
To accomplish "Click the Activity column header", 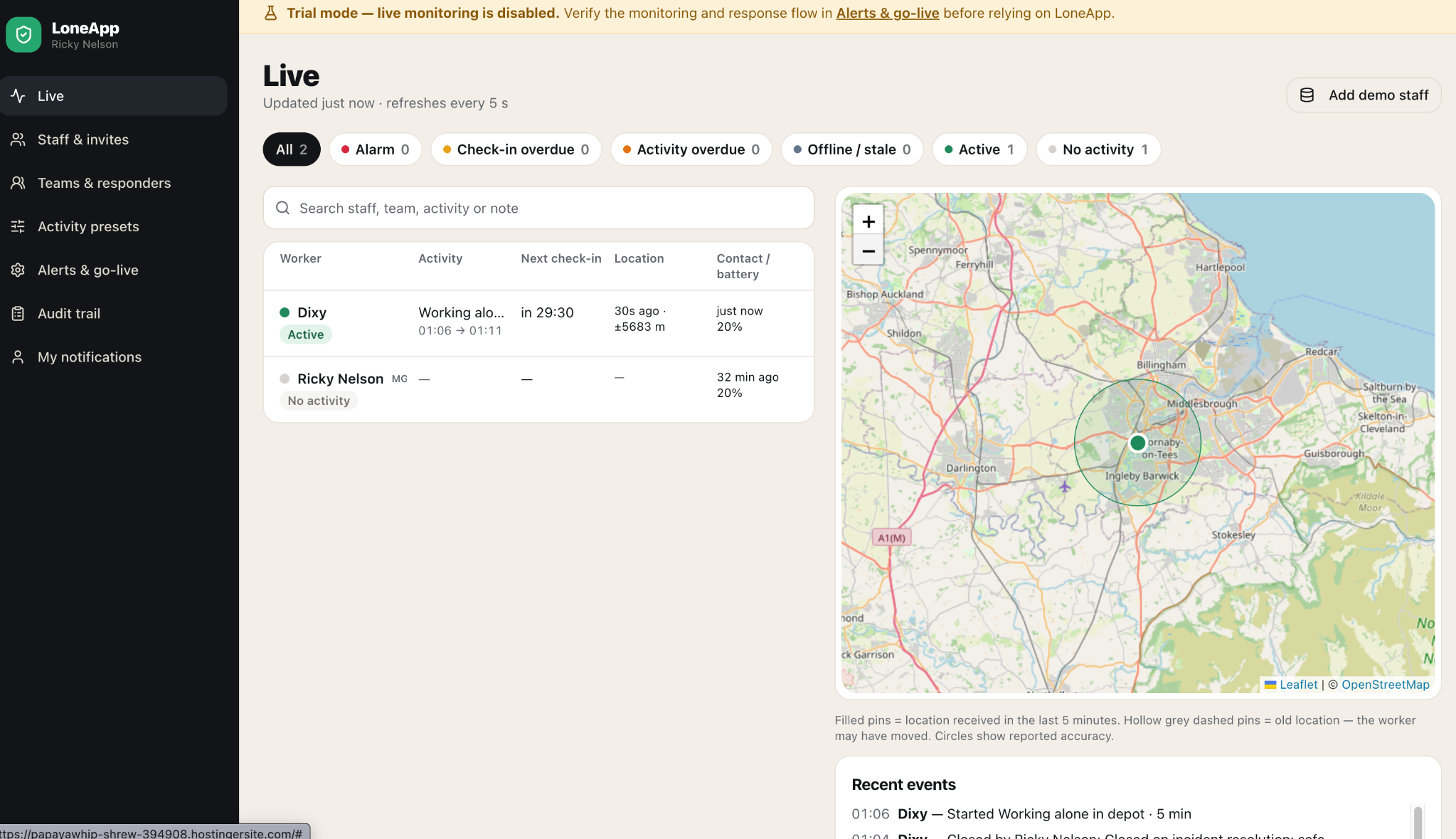I will click(x=440, y=258).
